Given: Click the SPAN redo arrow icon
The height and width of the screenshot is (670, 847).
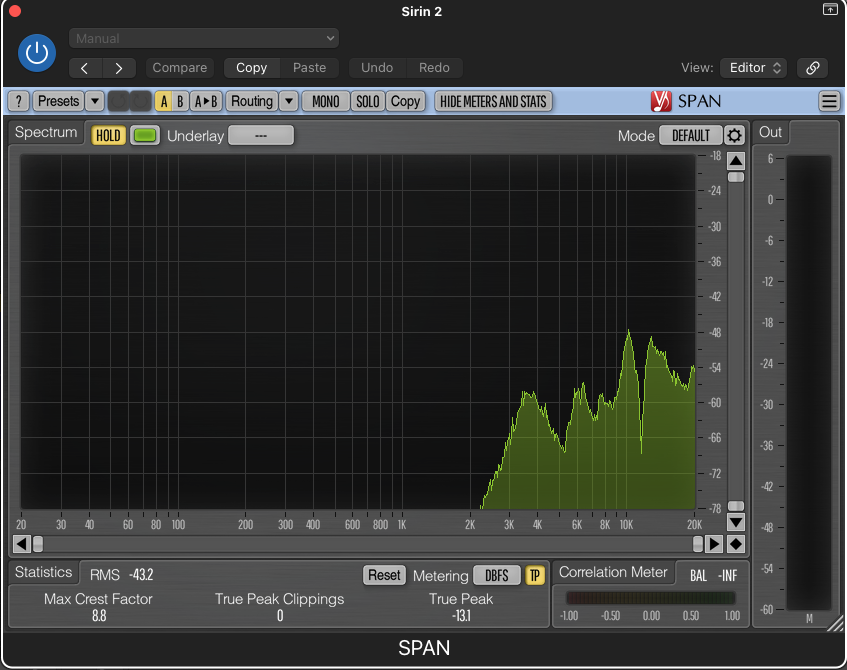Looking at the screenshot, I should click(140, 102).
